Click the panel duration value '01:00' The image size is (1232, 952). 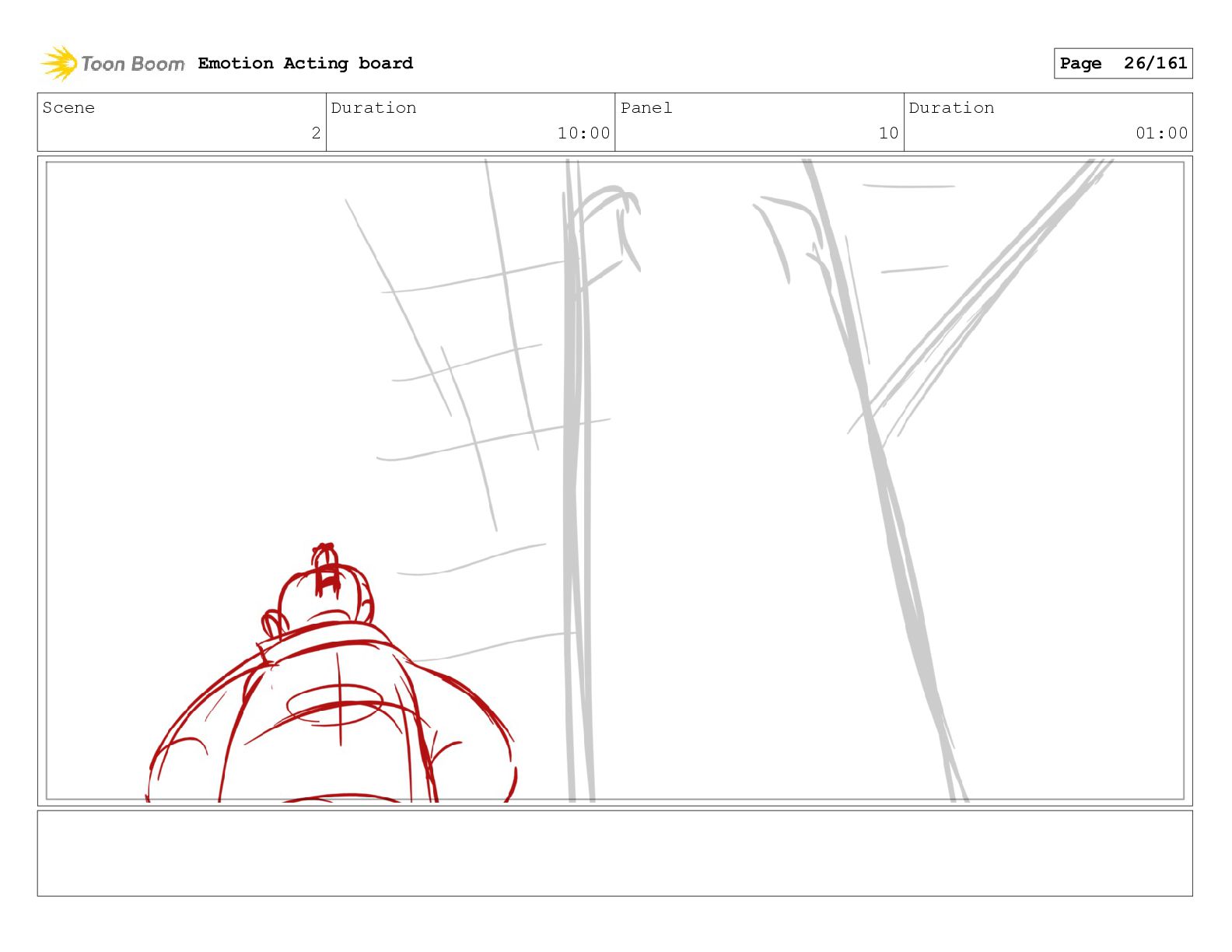click(x=1162, y=133)
